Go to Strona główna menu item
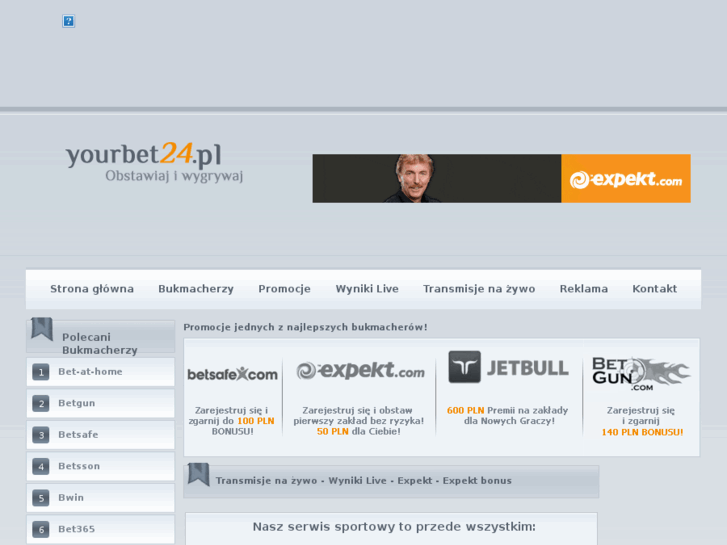 (92, 289)
